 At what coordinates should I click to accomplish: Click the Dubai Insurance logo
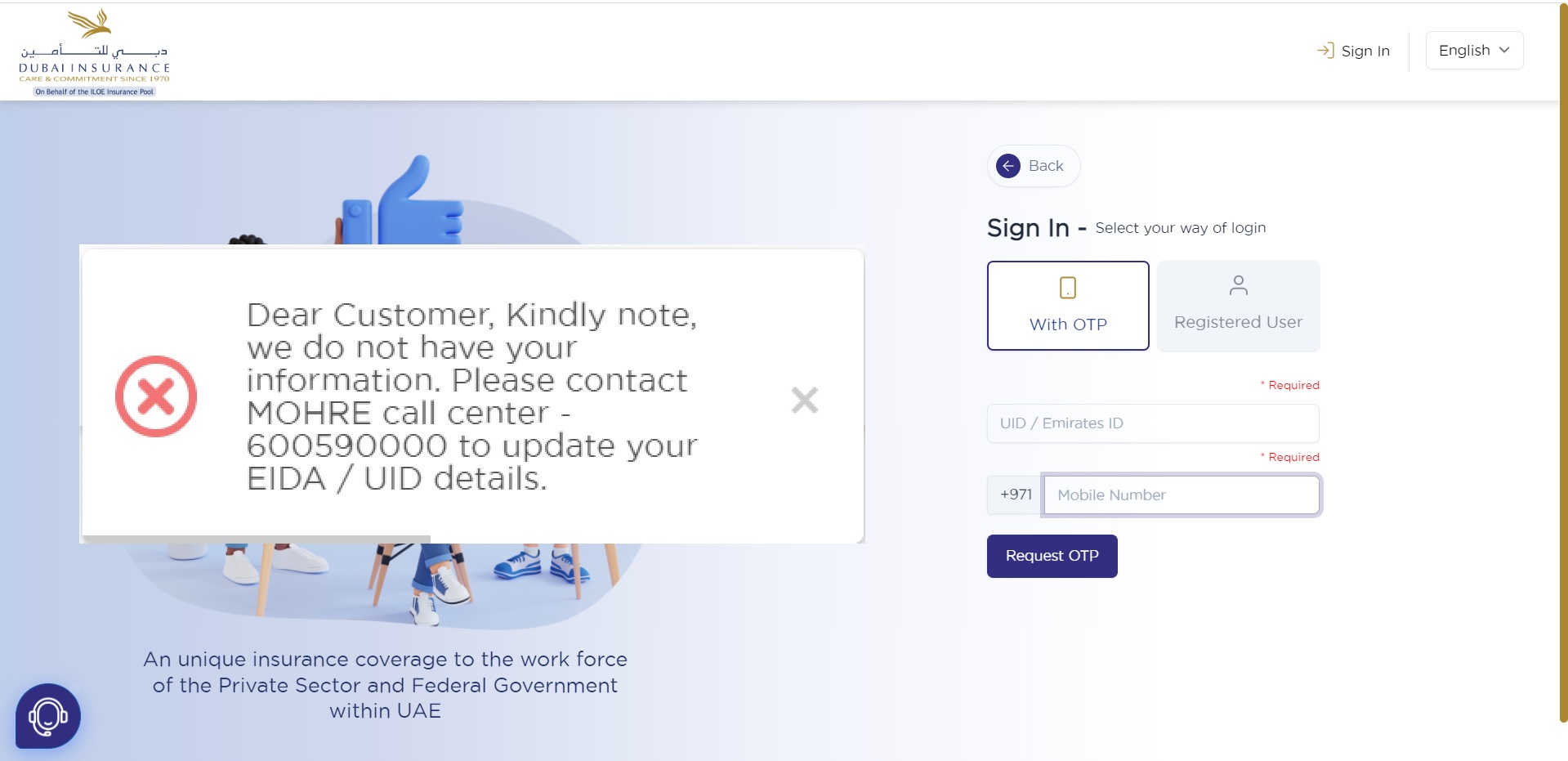click(x=94, y=52)
